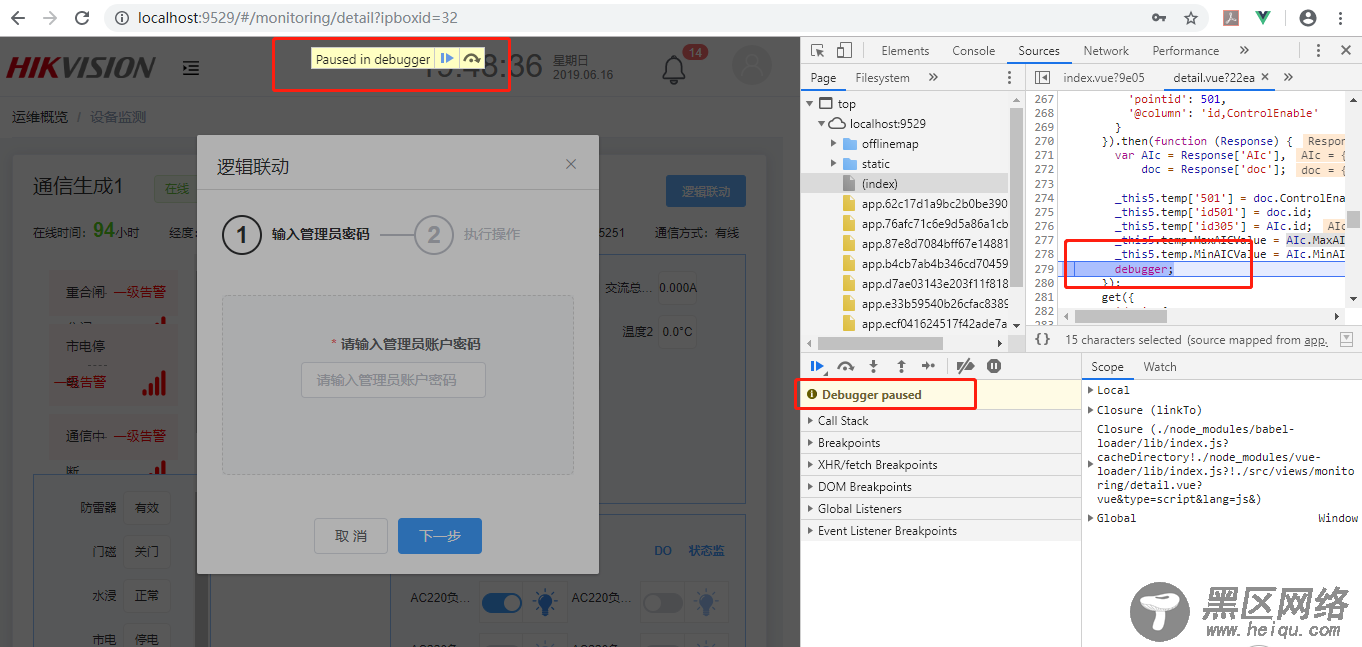Image resolution: width=1362 pixels, height=647 pixels.
Task: Open DevTools customize three-dot menu
Action: pyautogui.click(x=1319, y=51)
